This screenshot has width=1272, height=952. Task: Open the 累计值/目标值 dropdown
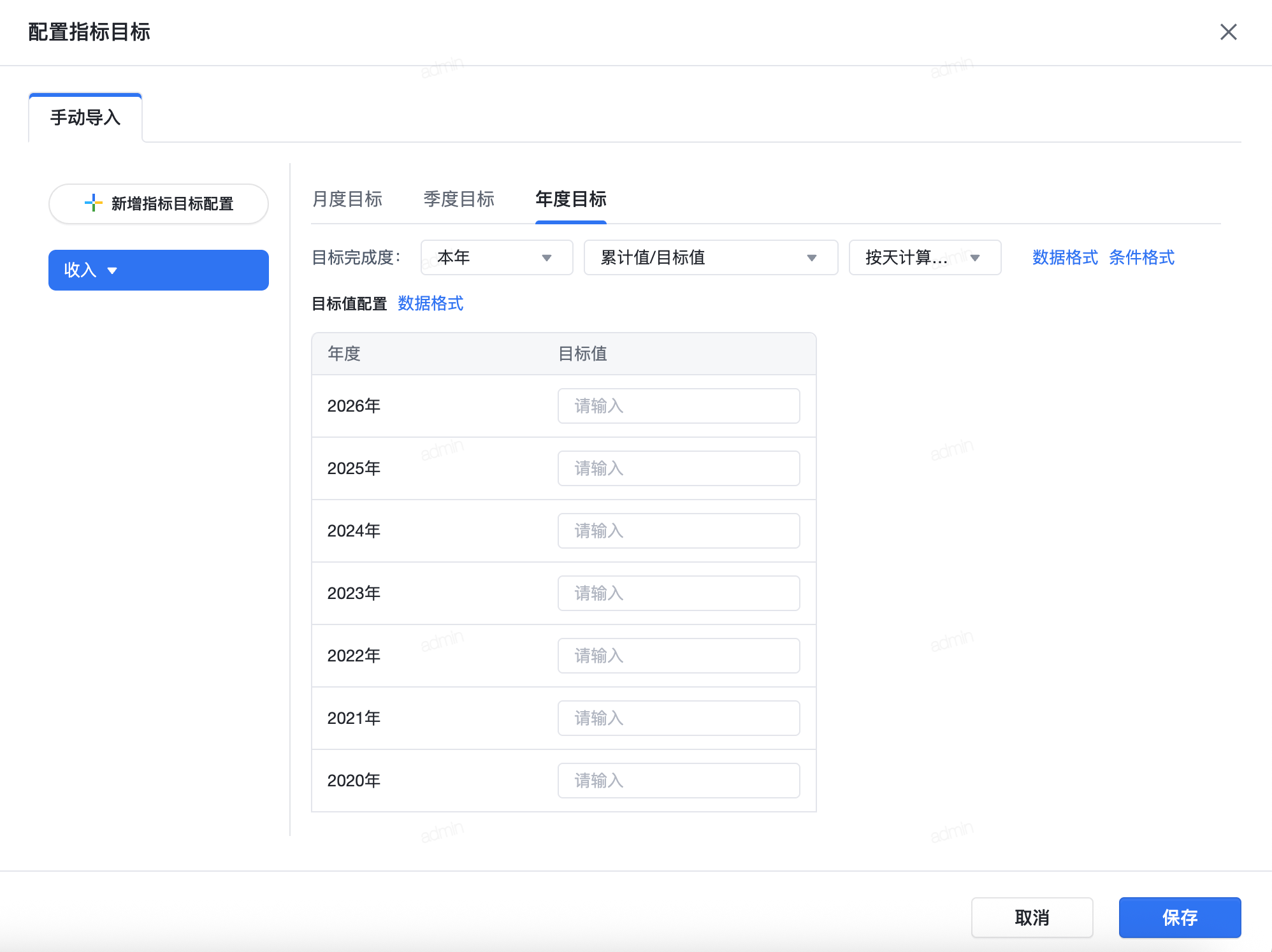711,257
